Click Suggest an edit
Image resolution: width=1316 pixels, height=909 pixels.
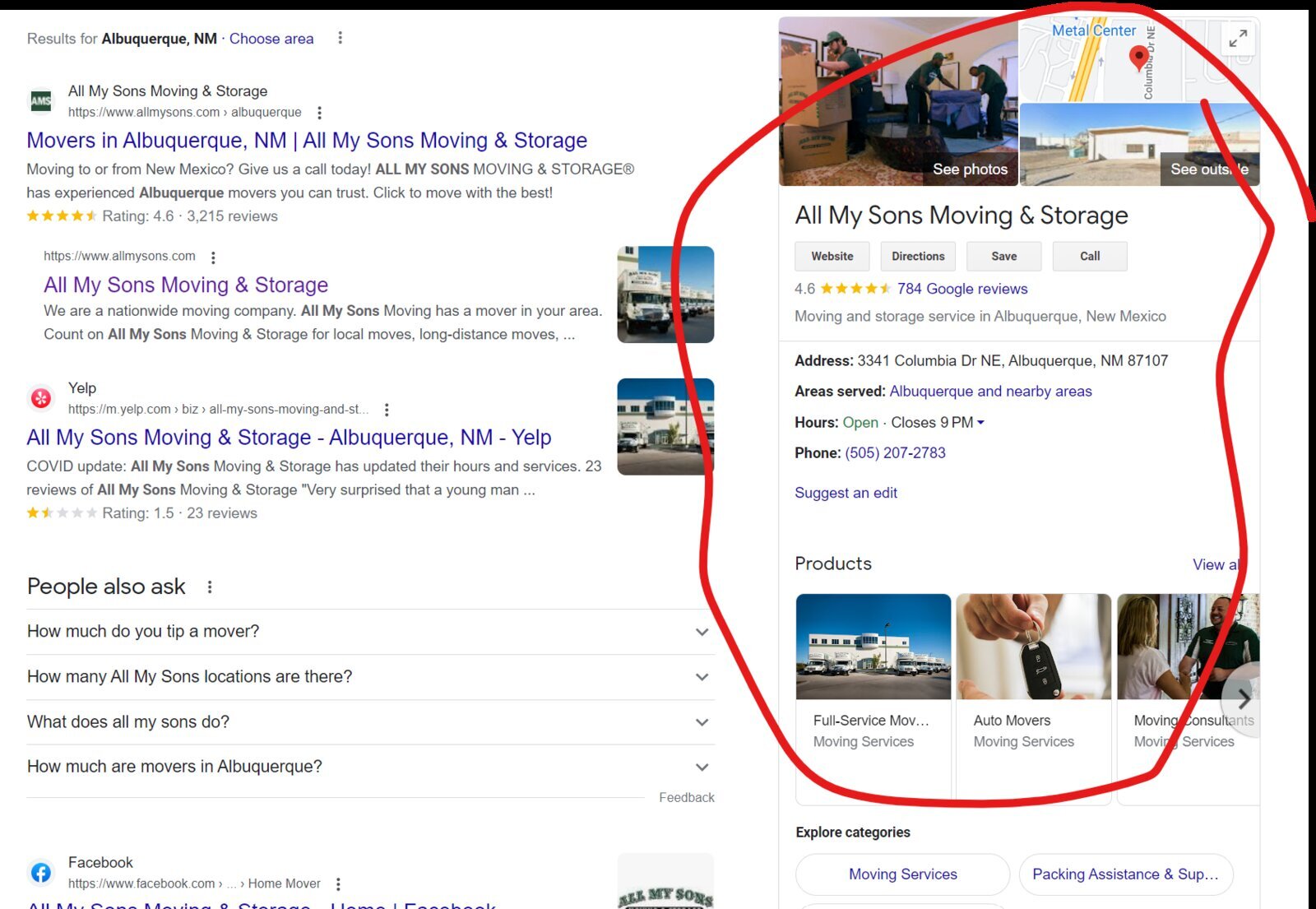[x=846, y=493]
